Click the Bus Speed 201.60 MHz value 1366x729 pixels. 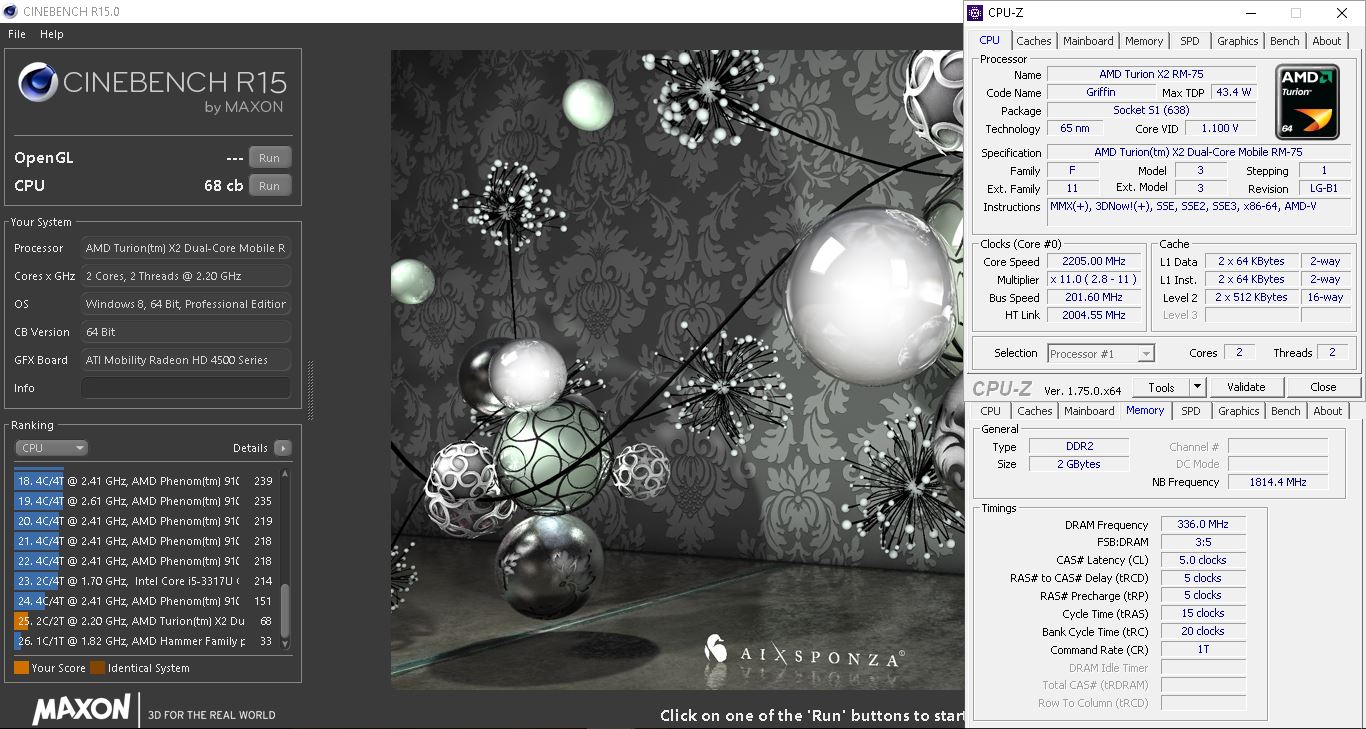[x=1093, y=298]
